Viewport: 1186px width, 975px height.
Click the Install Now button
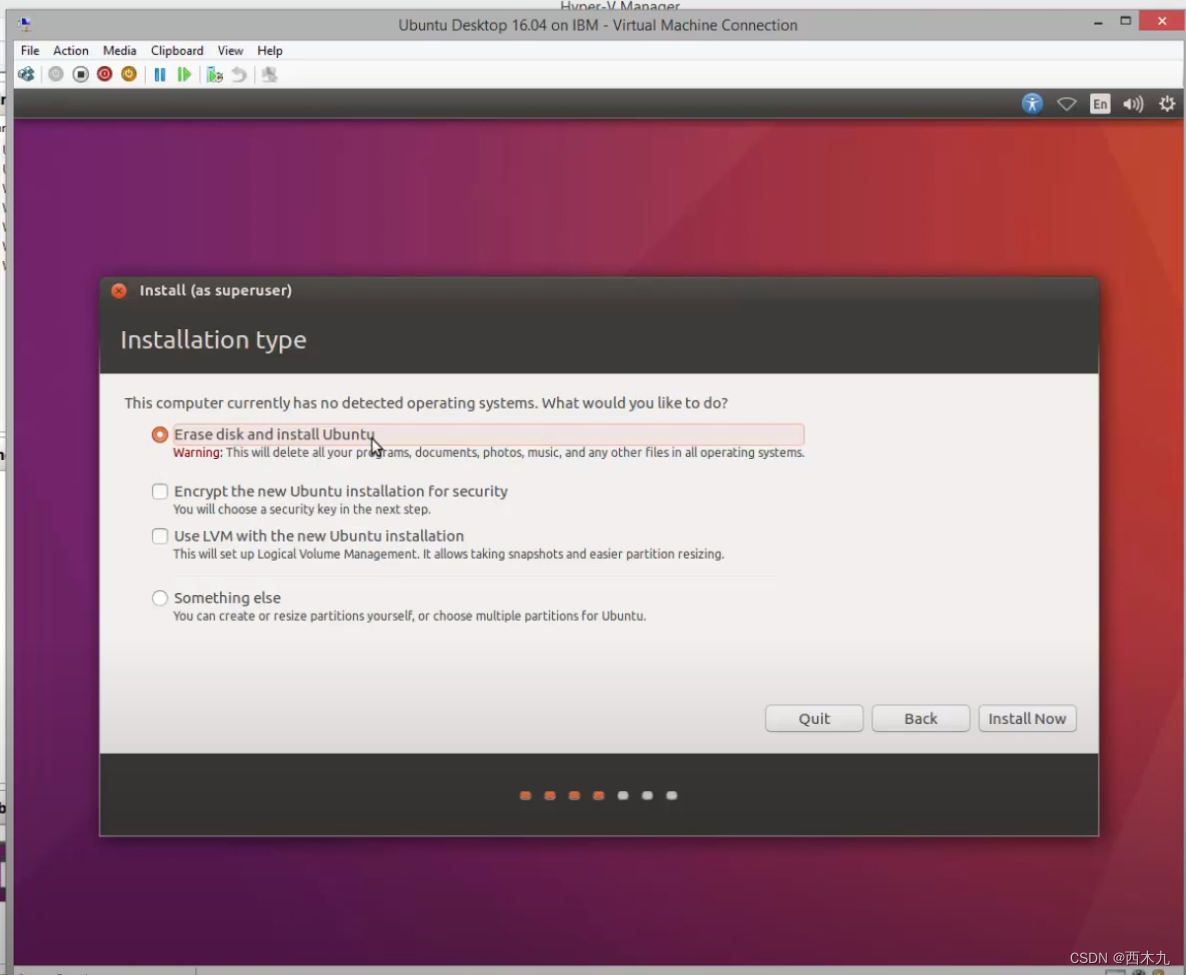1027,719
